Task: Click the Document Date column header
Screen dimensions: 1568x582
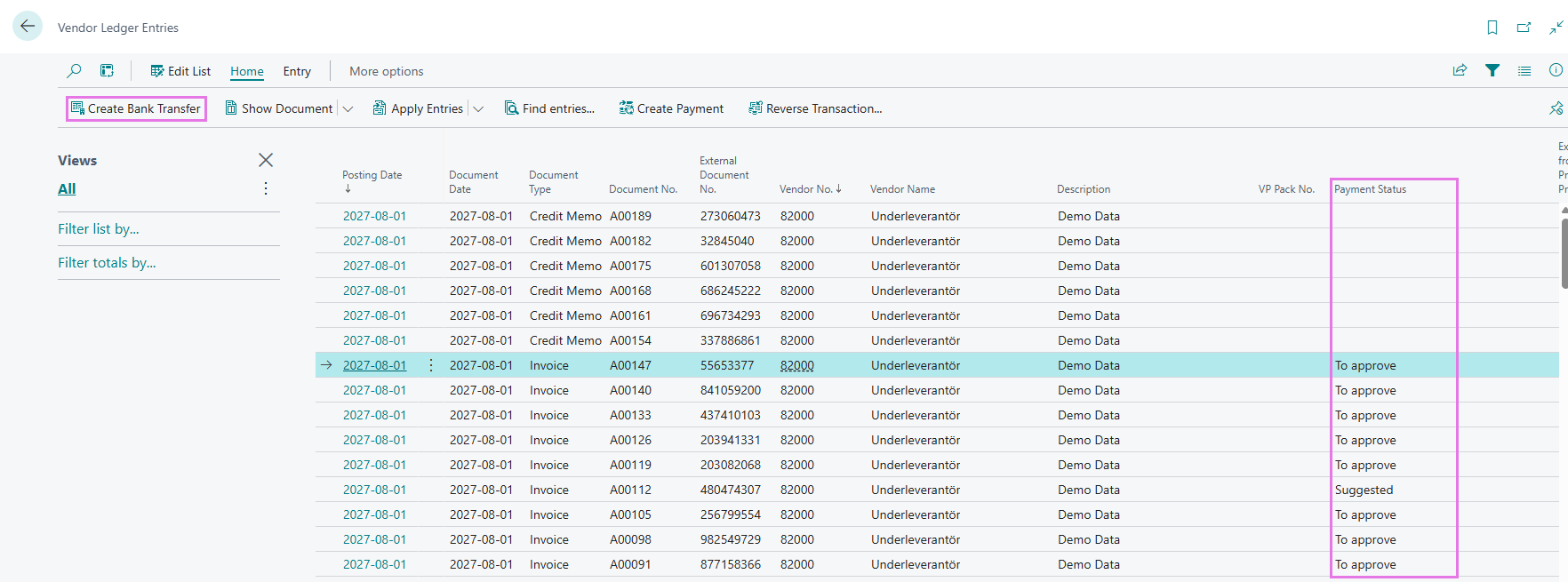Action: click(473, 182)
